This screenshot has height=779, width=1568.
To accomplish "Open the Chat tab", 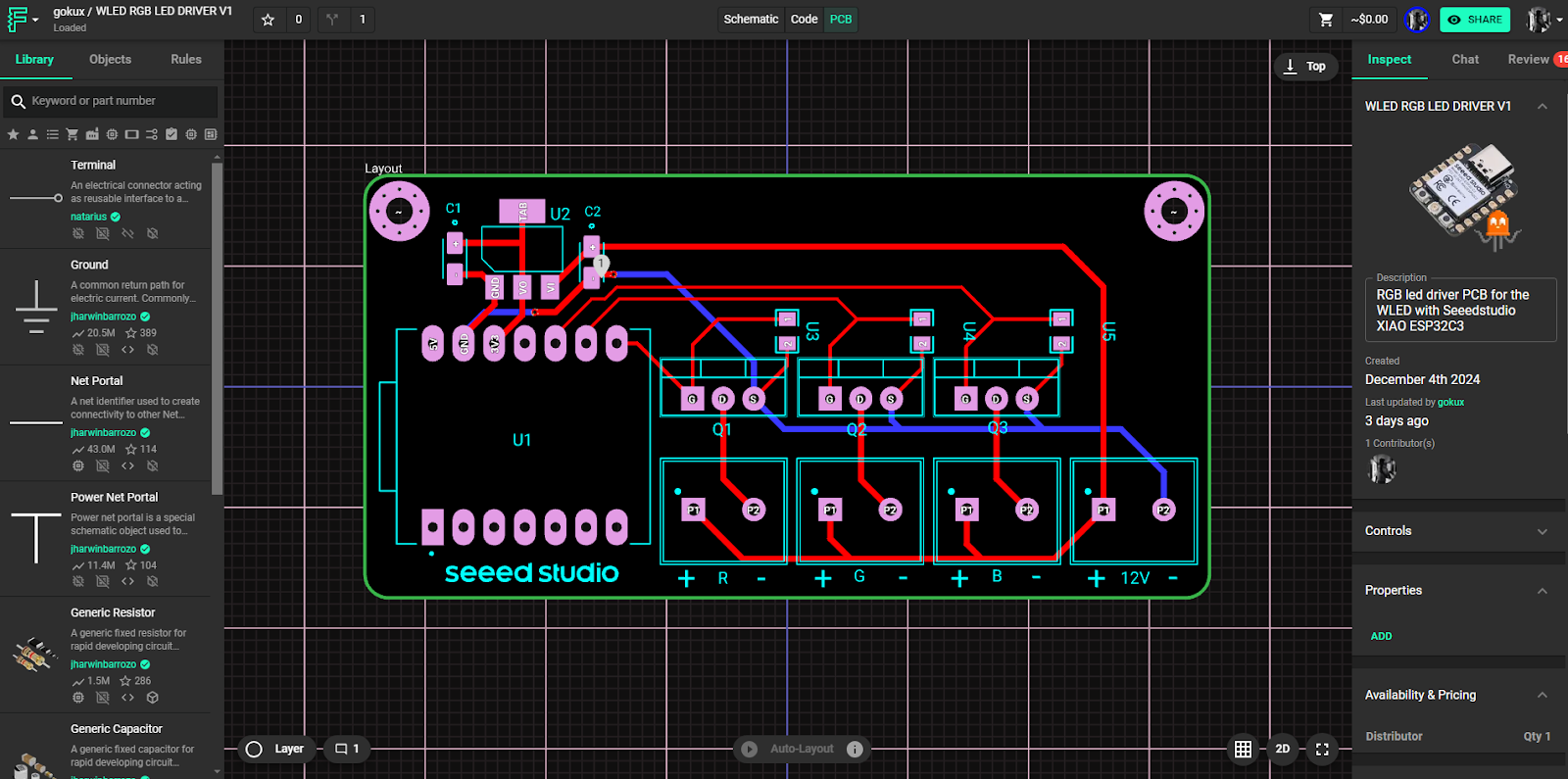I will click(1465, 60).
